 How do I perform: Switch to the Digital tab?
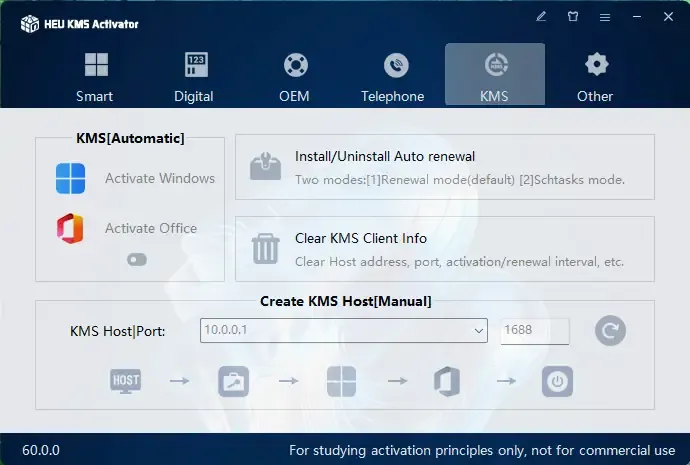point(194,76)
